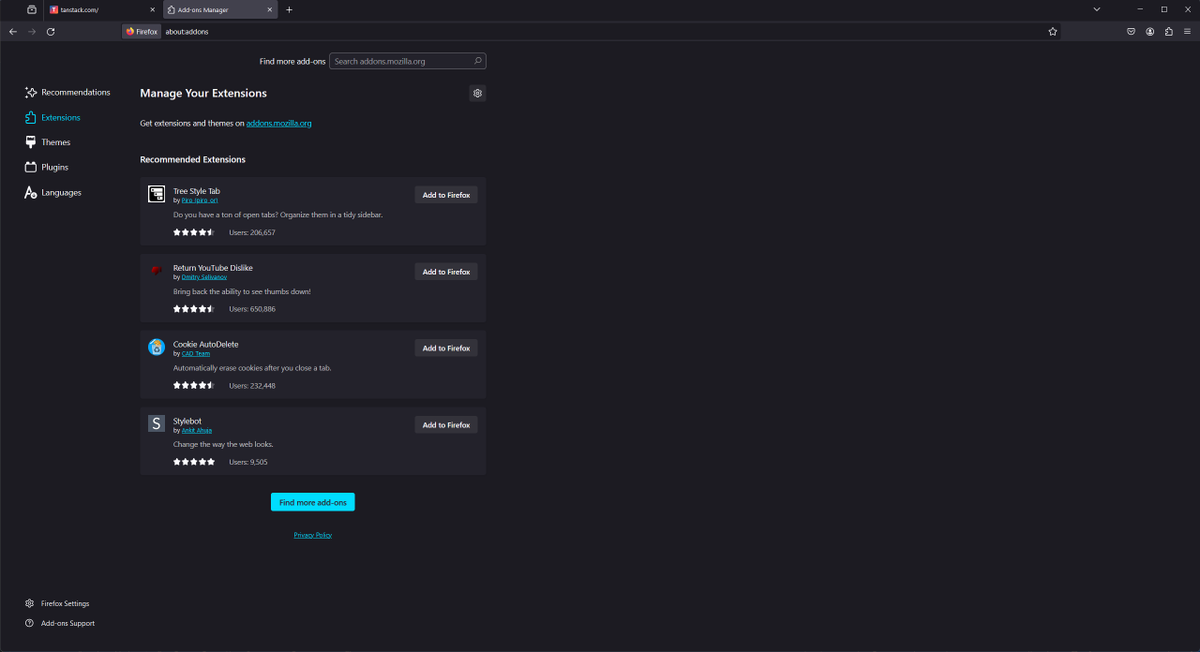
Task: Close the Add-ons Manager tab
Action: pyautogui.click(x=270, y=9)
